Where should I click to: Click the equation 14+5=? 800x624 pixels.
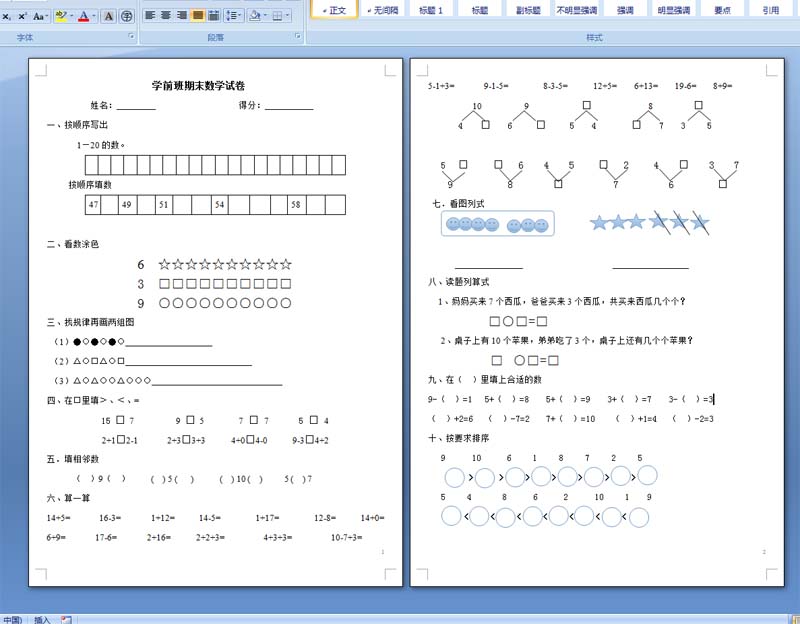(59, 518)
